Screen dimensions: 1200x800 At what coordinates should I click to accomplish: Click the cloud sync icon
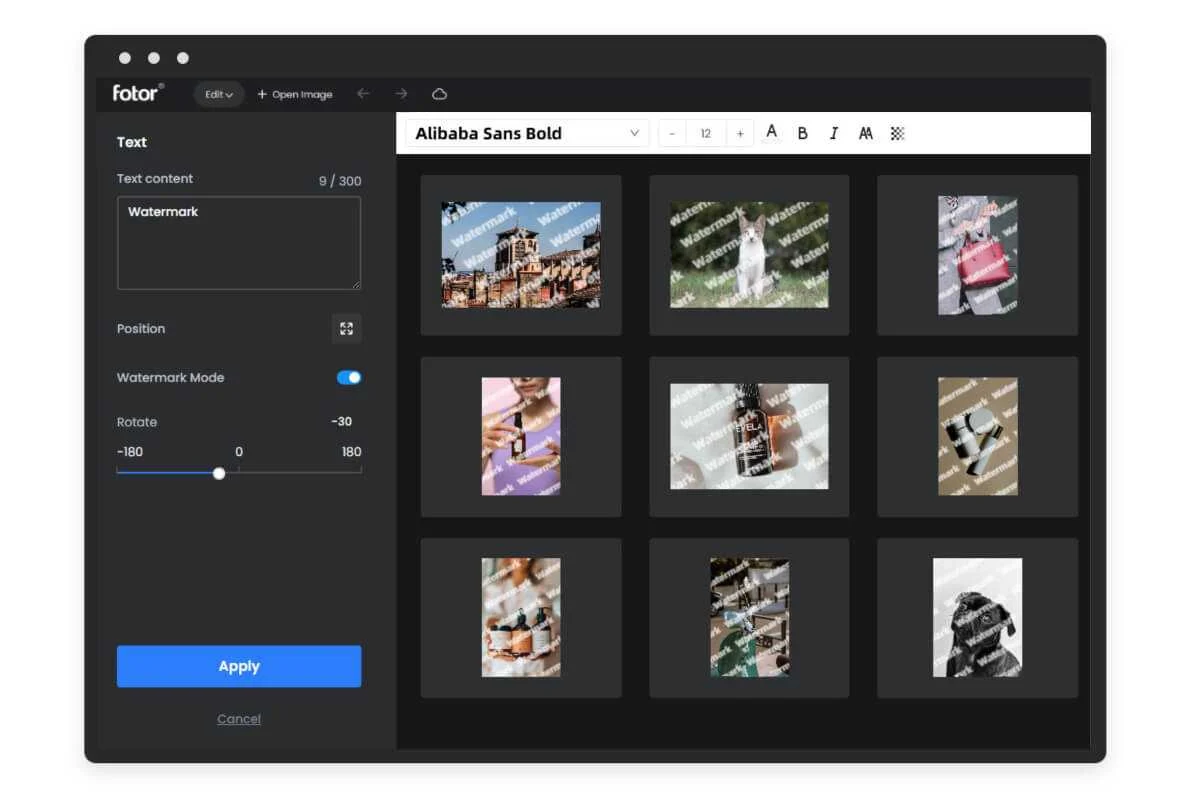(x=439, y=93)
